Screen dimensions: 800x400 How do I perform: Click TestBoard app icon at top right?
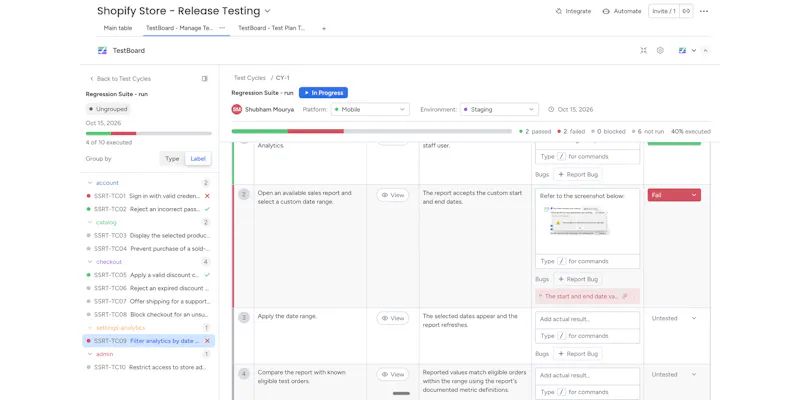click(683, 51)
